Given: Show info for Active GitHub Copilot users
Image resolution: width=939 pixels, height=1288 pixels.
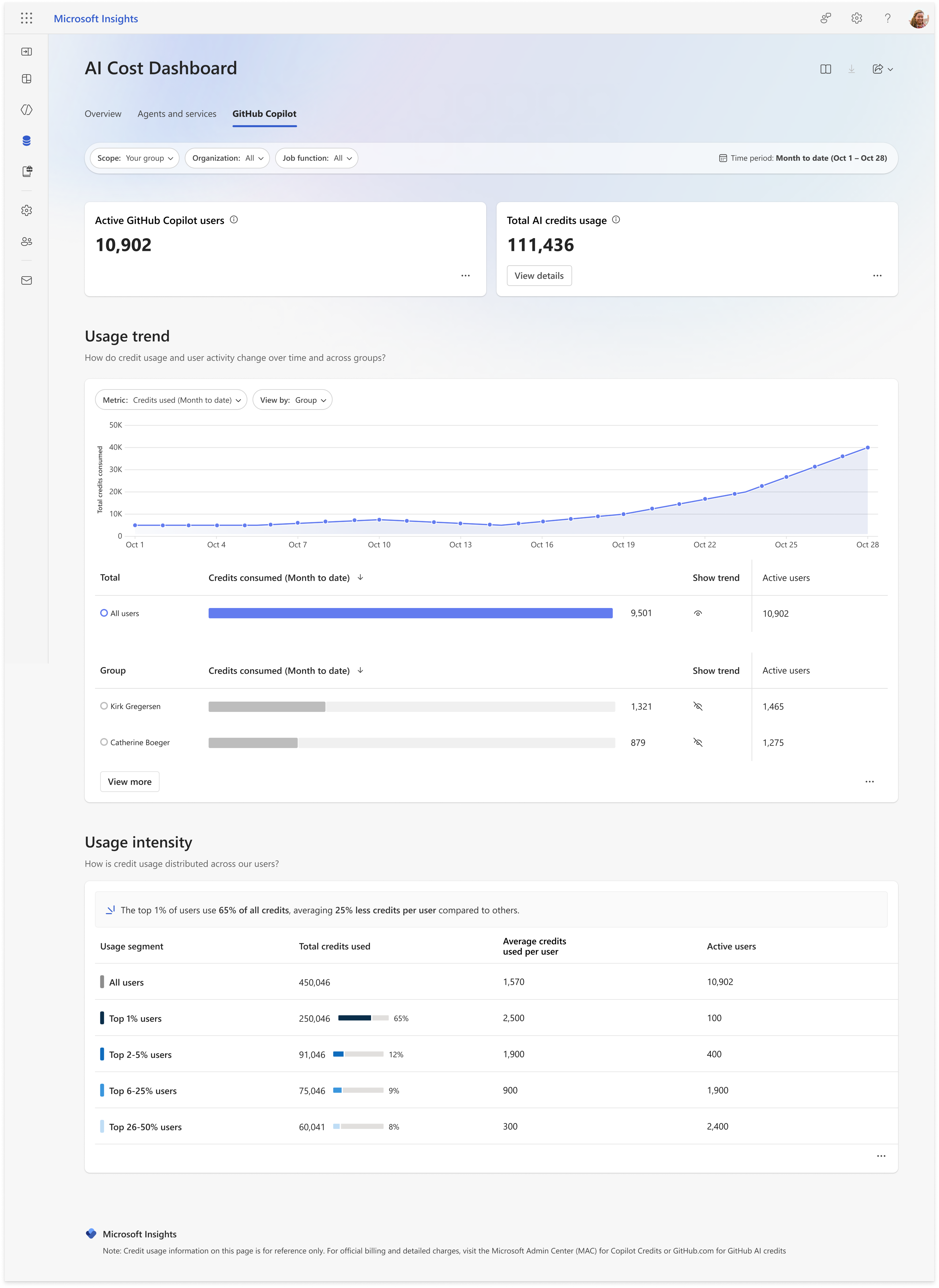Looking at the screenshot, I should coord(234,219).
